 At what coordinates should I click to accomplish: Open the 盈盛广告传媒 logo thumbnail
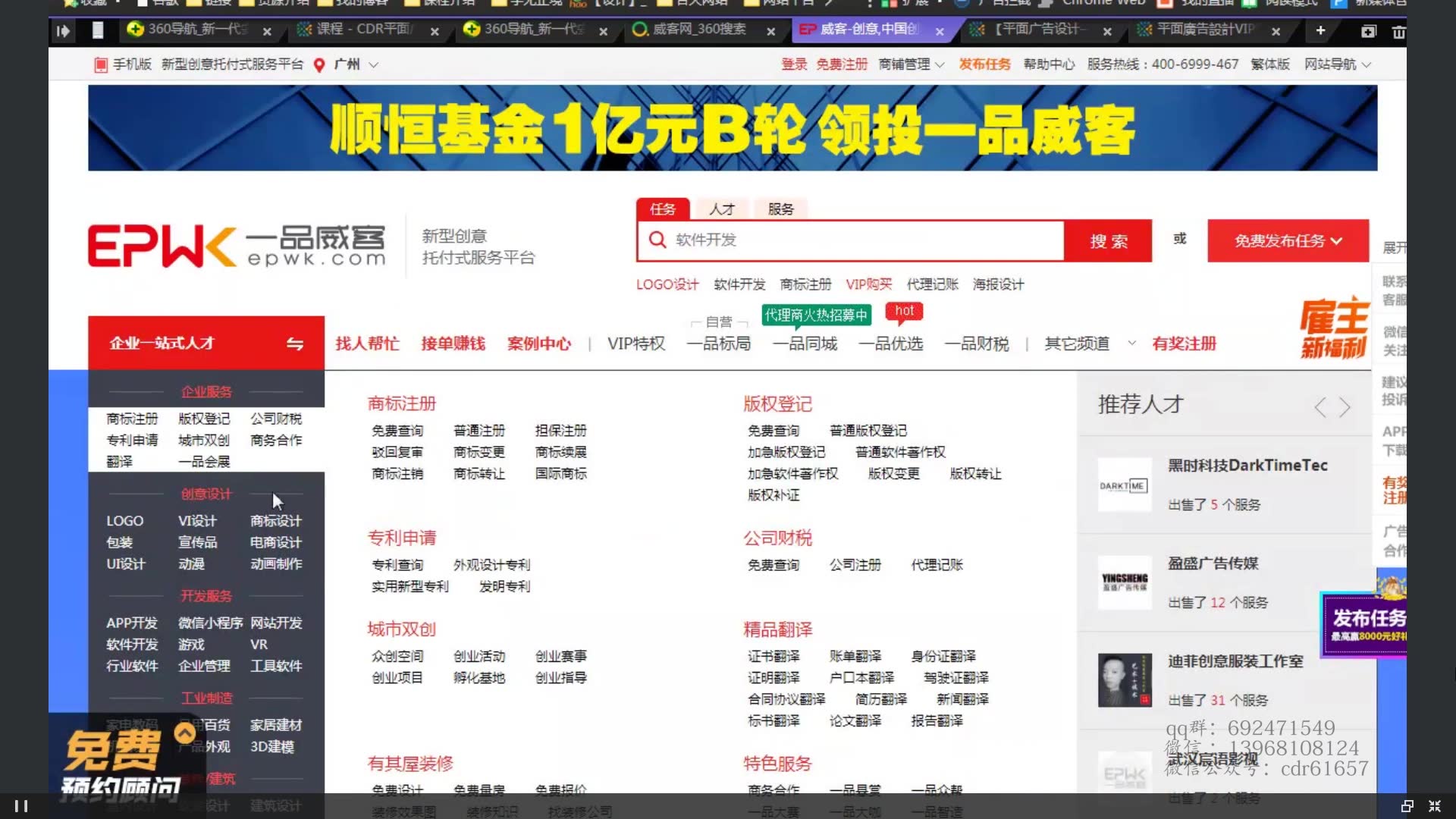click(x=1125, y=582)
